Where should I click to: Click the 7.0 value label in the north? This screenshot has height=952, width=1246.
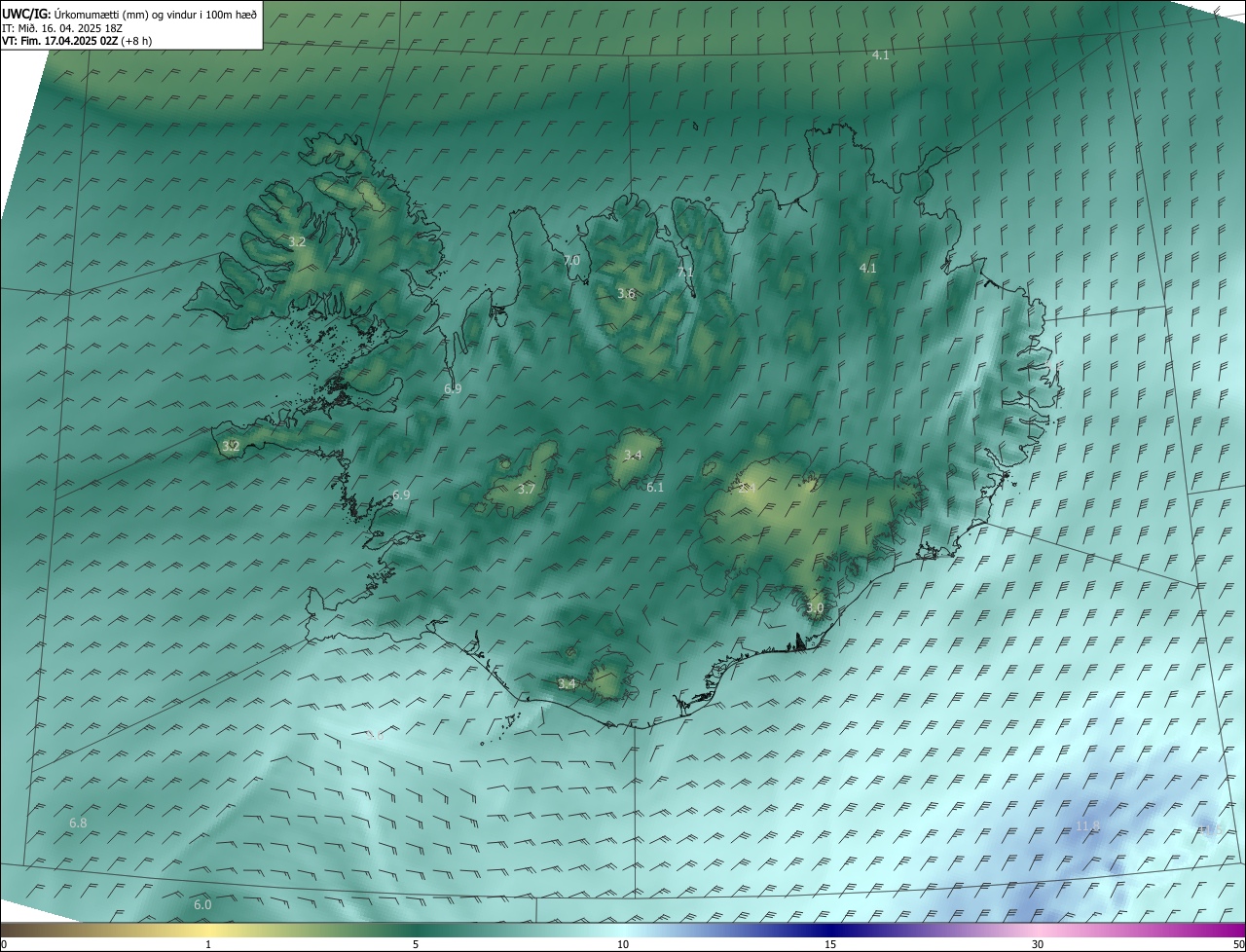[x=571, y=260]
